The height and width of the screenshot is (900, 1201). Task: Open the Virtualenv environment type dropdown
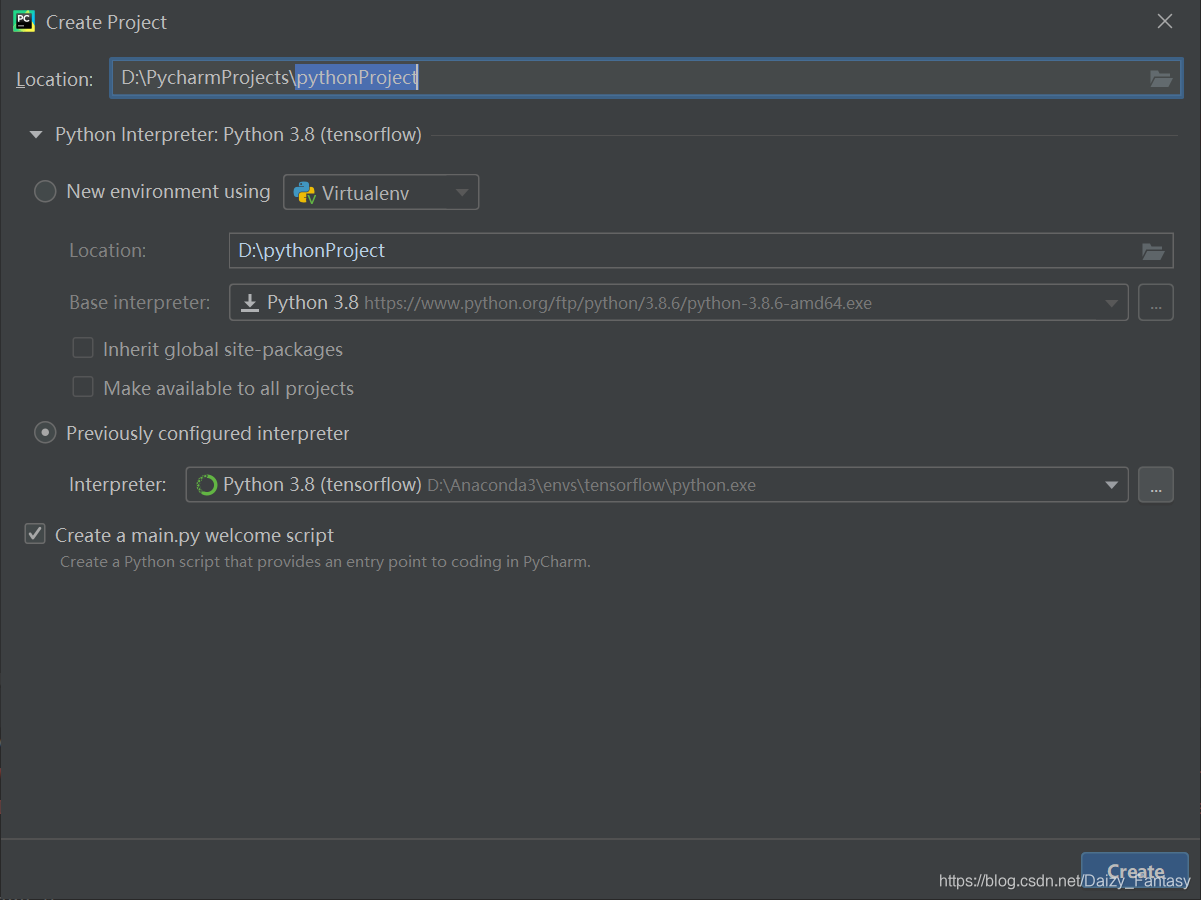coord(381,192)
